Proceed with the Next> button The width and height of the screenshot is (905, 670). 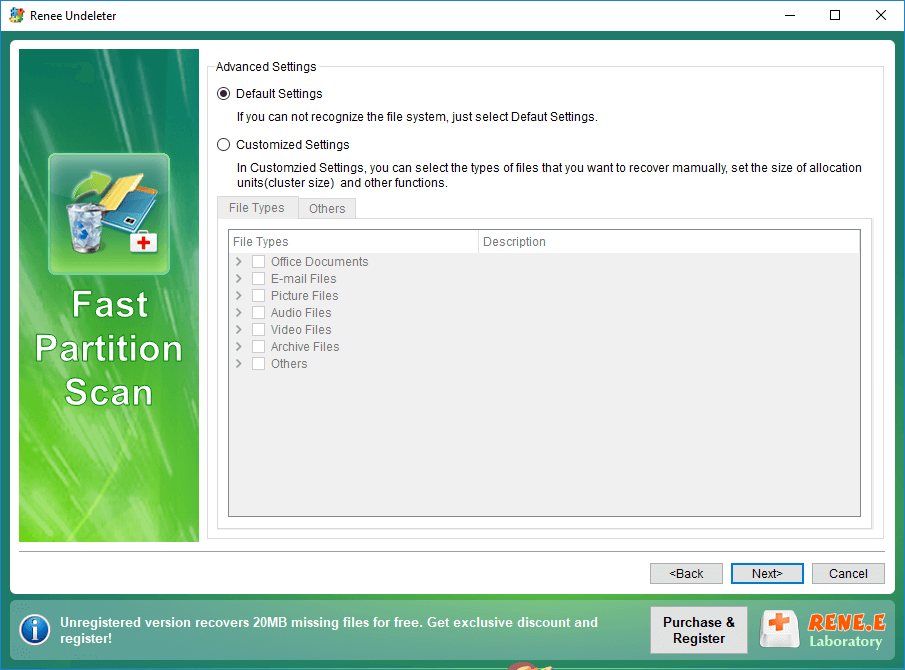[767, 574]
